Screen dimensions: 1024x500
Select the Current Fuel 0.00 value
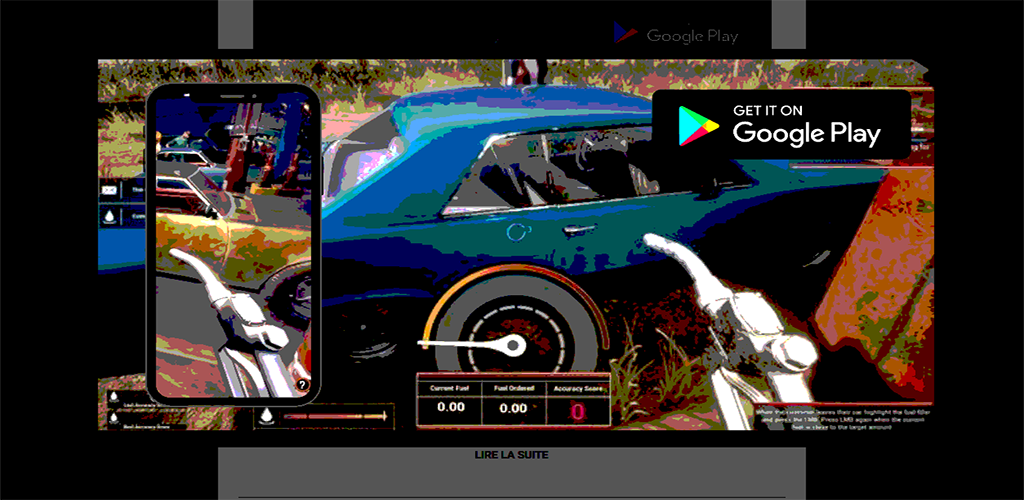click(451, 408)
